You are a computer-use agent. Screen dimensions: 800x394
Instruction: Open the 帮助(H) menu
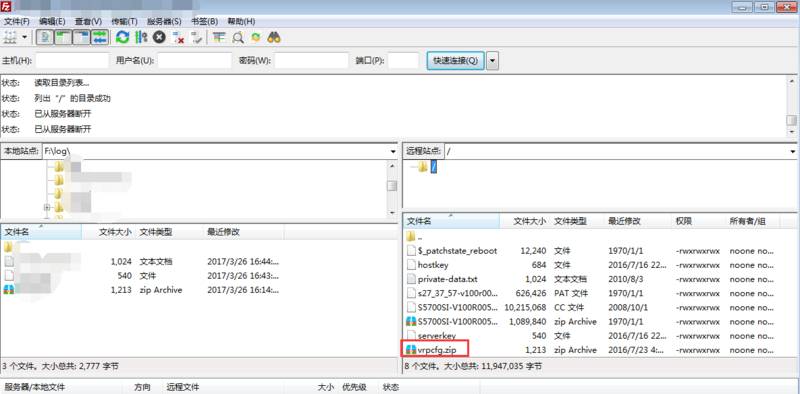(241, 21)
